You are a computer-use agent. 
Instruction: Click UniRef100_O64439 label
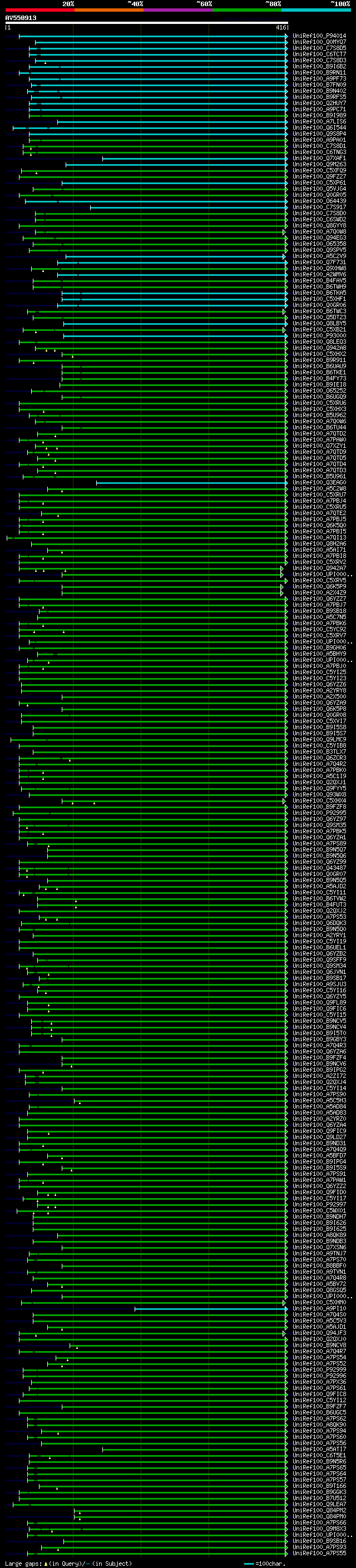(x=319, y=201)
